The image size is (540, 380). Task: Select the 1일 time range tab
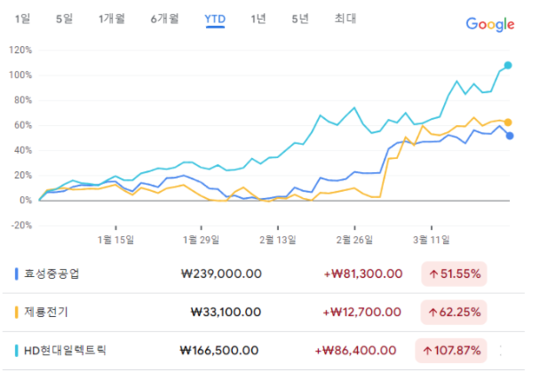coord(22,18)
